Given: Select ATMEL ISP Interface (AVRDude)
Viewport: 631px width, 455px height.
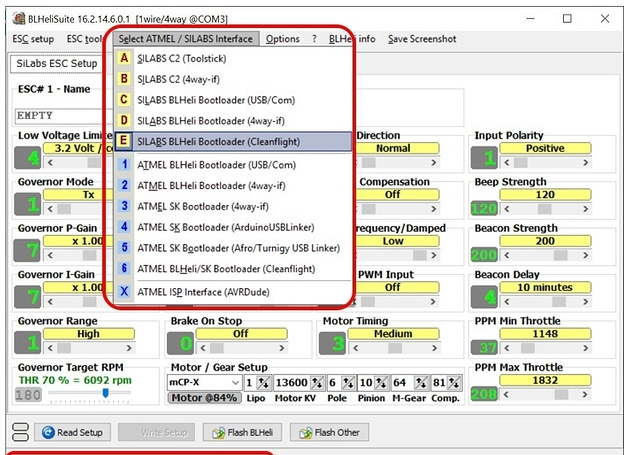Looking at the screenshot, I should click(232, 292).
